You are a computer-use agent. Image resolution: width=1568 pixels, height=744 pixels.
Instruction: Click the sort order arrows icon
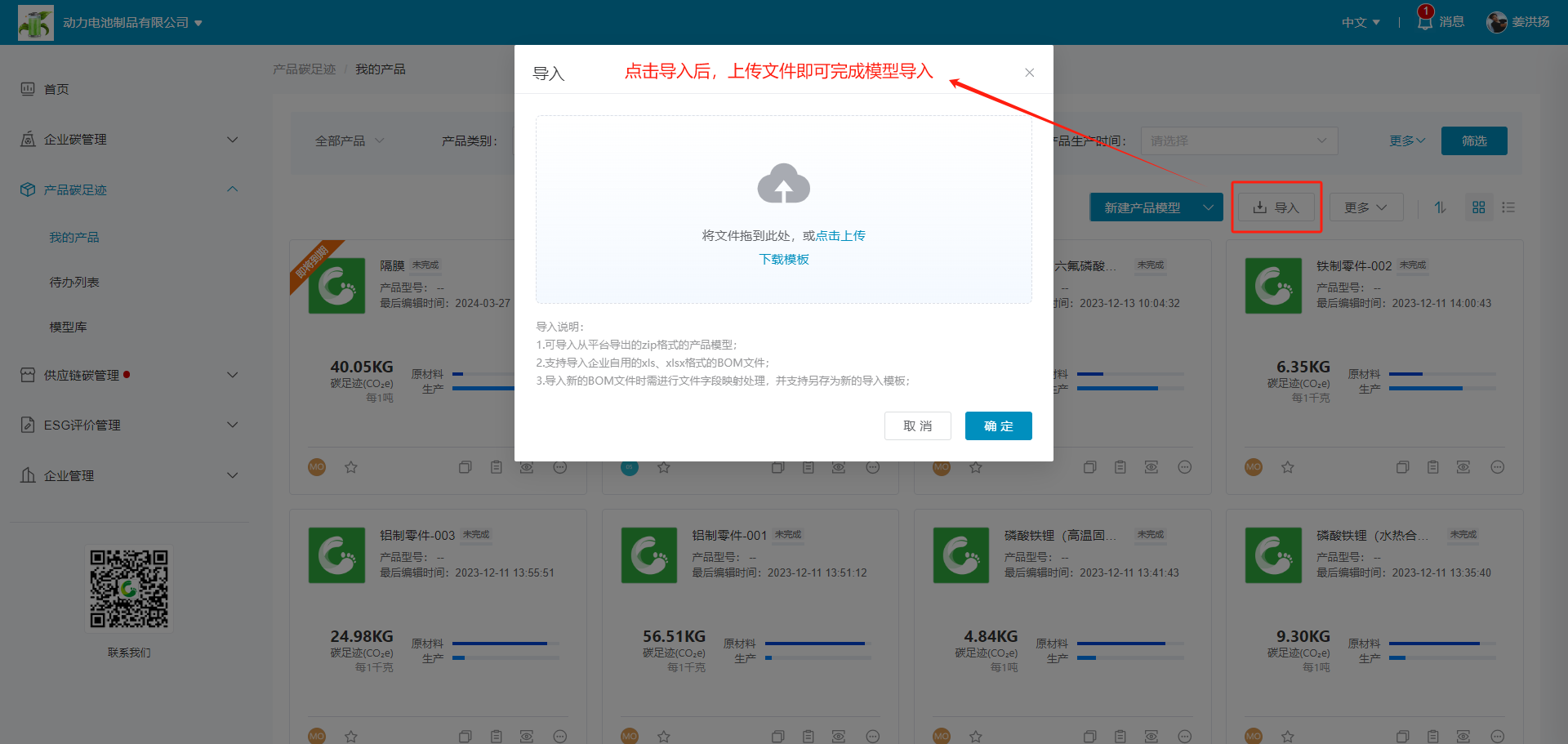(x=1441, y=207)
